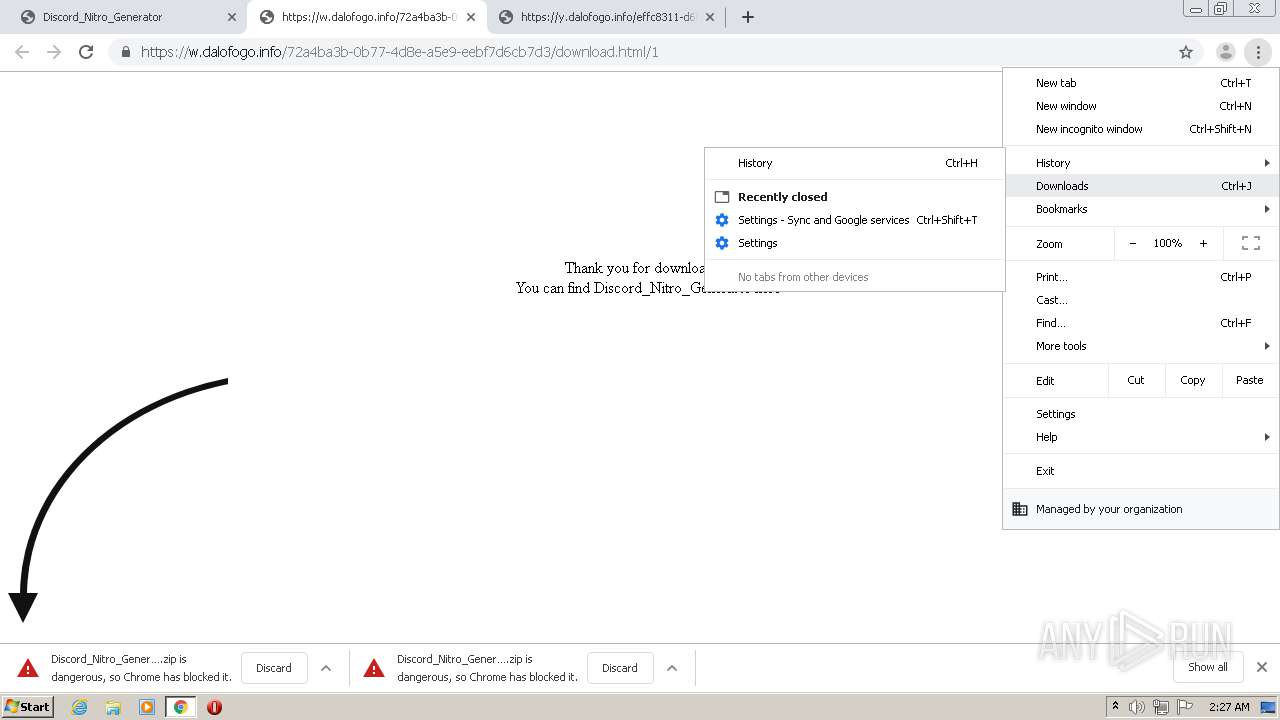Reload the current page
This screenshot has width=1280, height=720.
86,52
